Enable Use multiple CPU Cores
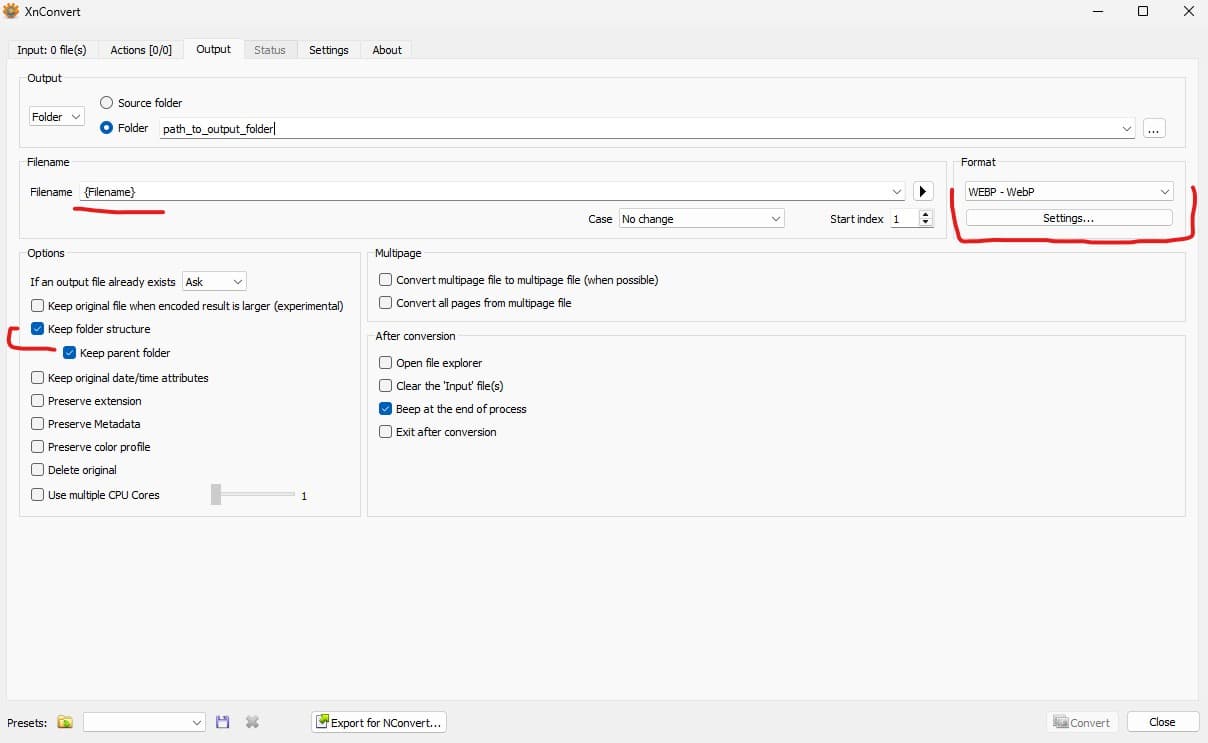Screen dimensions: 1208x743 [x=38, y=495]
